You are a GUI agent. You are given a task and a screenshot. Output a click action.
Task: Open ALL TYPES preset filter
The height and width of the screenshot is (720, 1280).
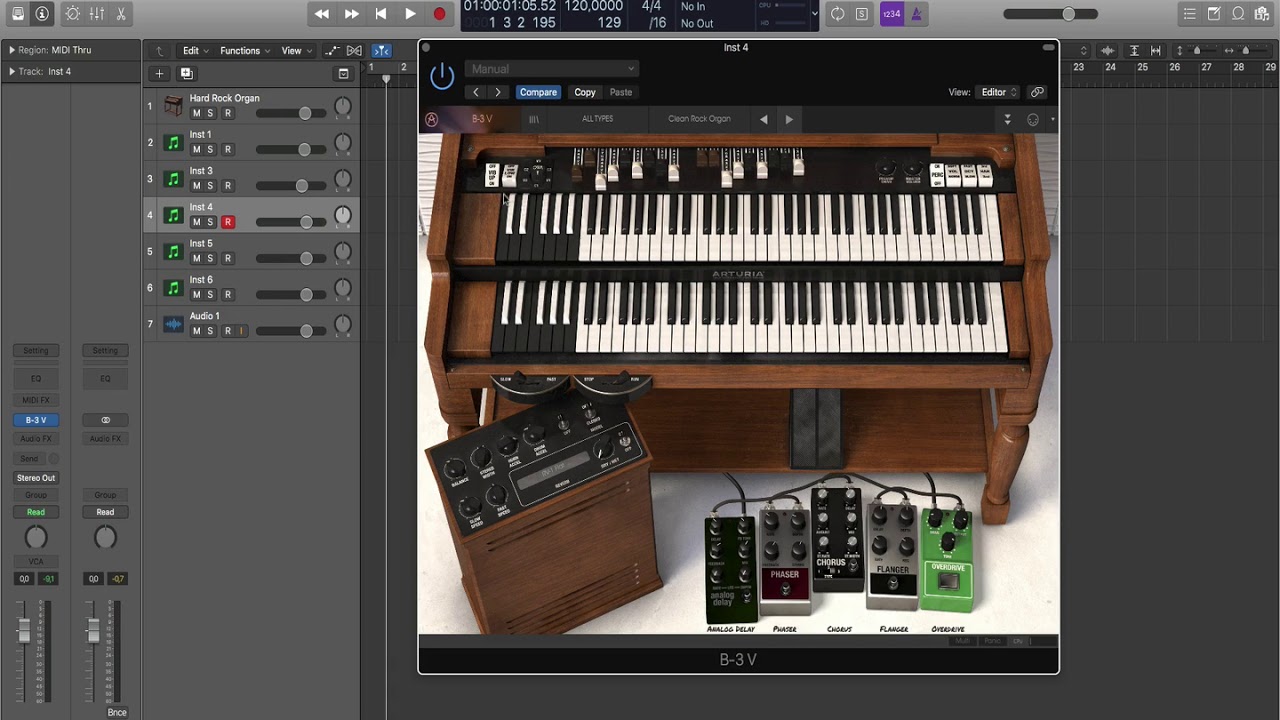pos(598,119)
